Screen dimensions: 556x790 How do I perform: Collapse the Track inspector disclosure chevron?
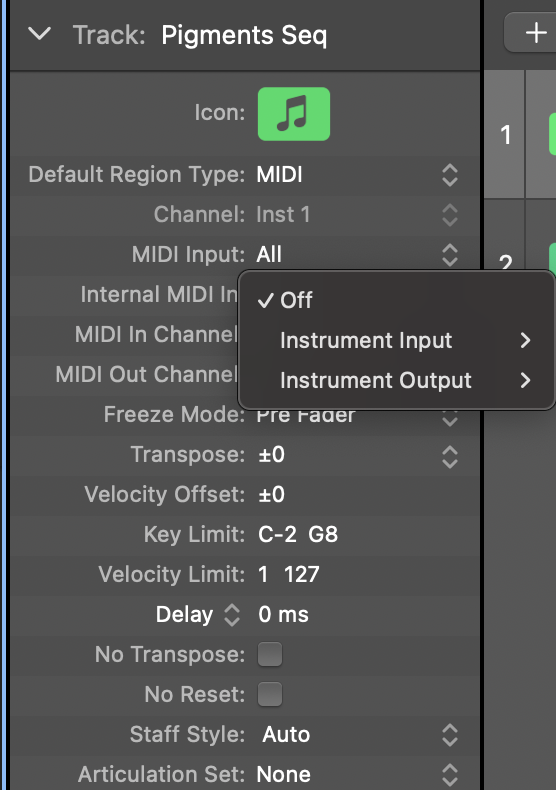click(39, 34)
